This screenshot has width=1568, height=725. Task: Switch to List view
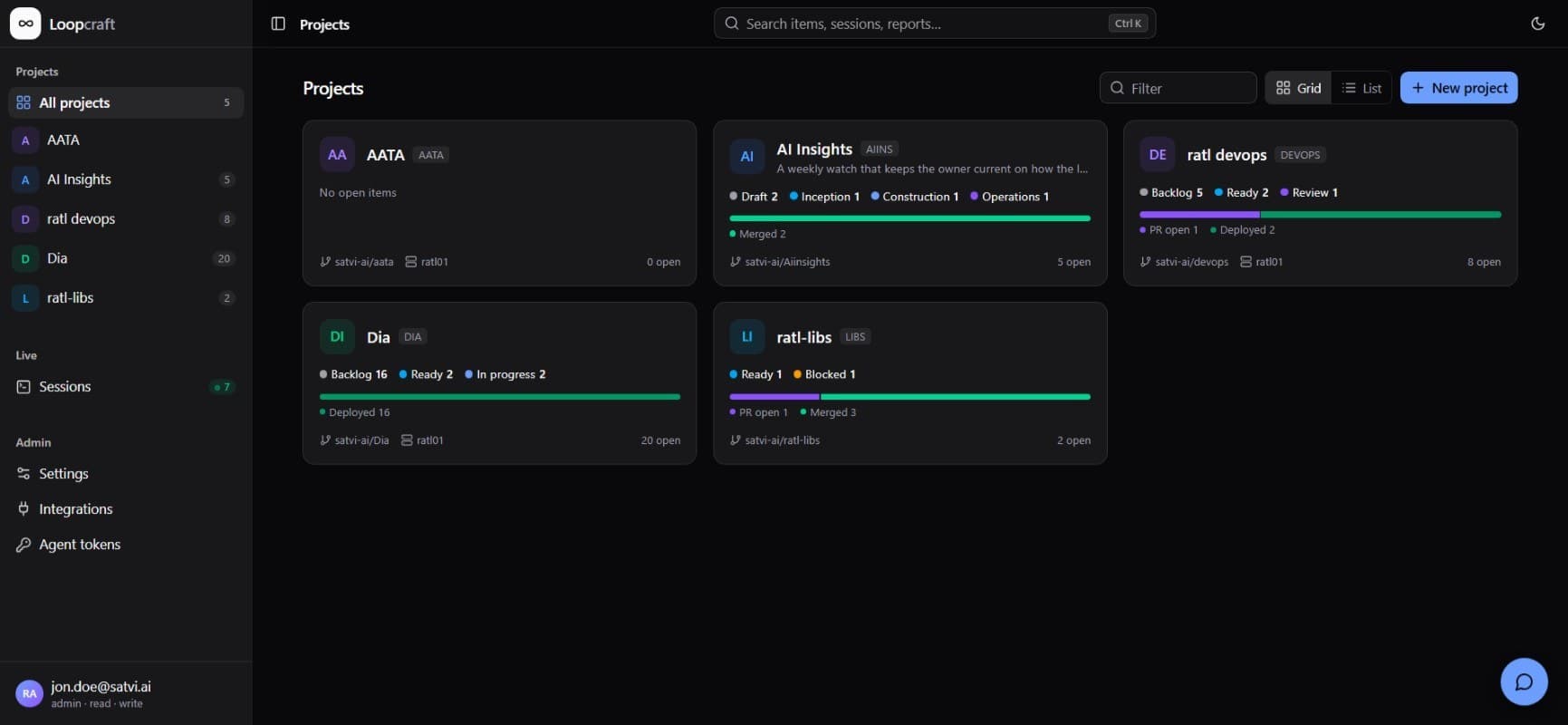click(1361, 88)
